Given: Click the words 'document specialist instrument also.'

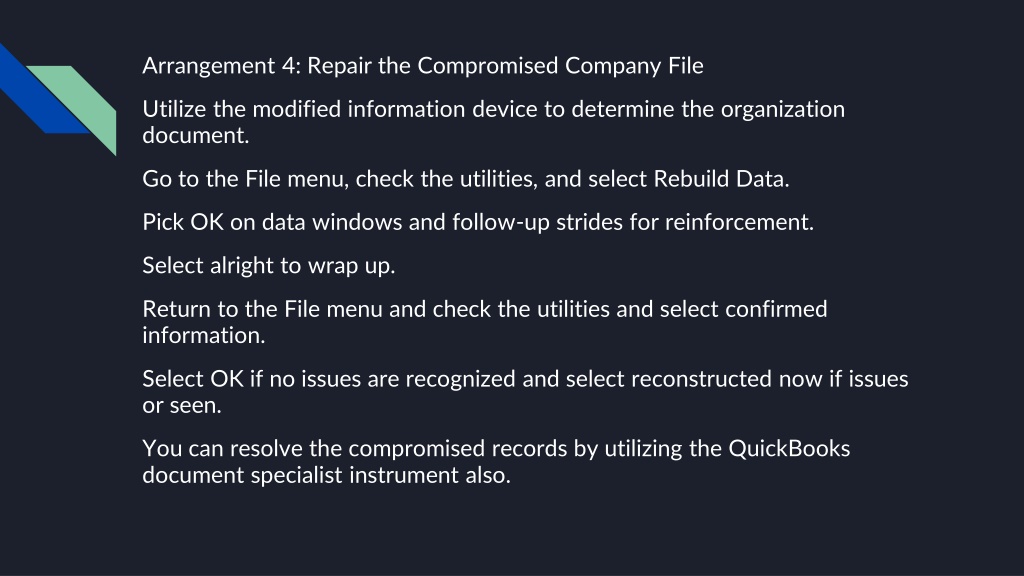Looking at the screenshot, I should coord(327,475).
